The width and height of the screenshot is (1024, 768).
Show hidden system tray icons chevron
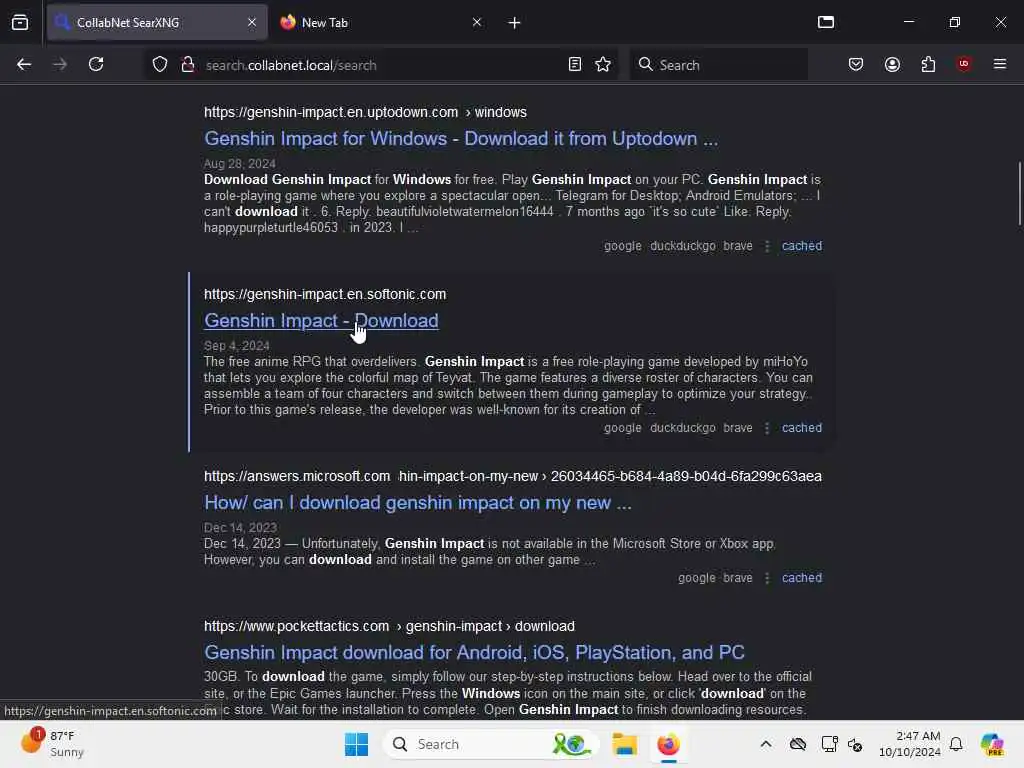[765, 744]
